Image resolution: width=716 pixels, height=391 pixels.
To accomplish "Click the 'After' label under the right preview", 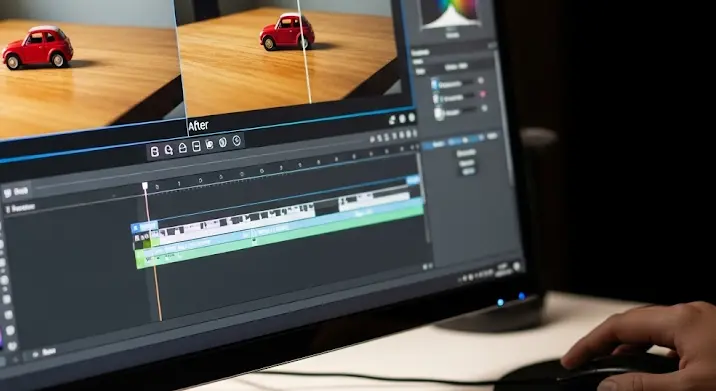I will 198,126.
